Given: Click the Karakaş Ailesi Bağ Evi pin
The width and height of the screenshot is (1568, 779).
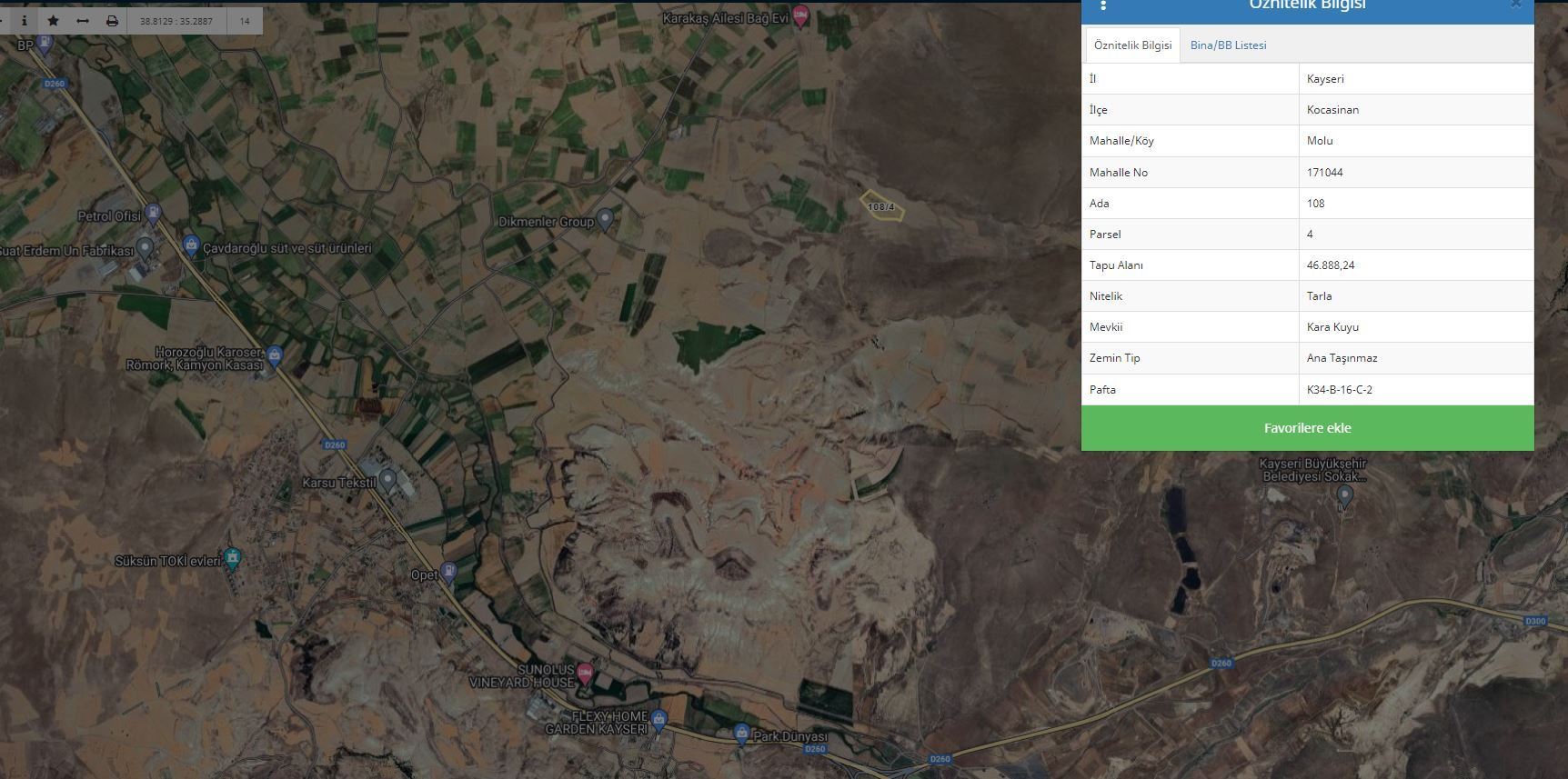Looking at the screenshot, I should pos(800,15).
